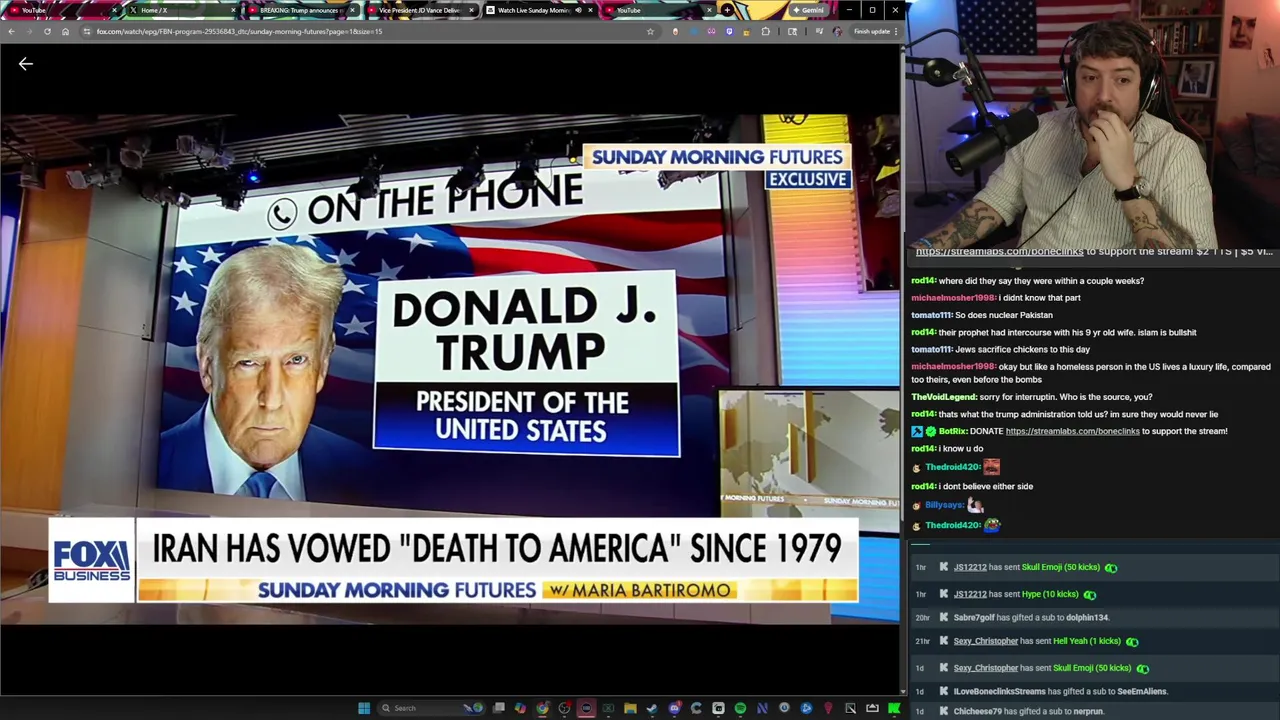Click the Kick logo on the Sabre7golf gifted row

[943, 618]
